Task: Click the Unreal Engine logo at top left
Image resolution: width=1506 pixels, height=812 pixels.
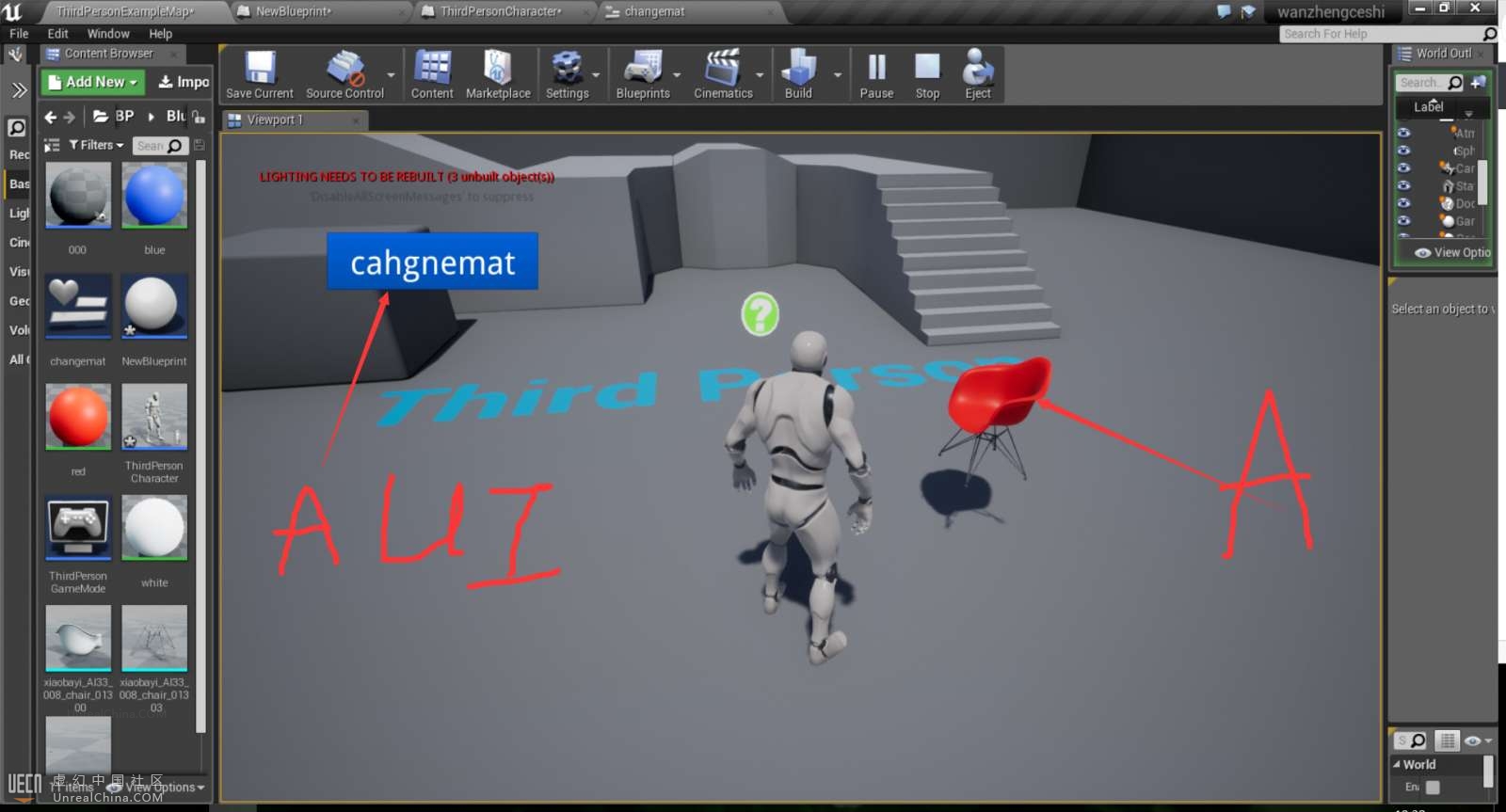Action: coord(12,11)
